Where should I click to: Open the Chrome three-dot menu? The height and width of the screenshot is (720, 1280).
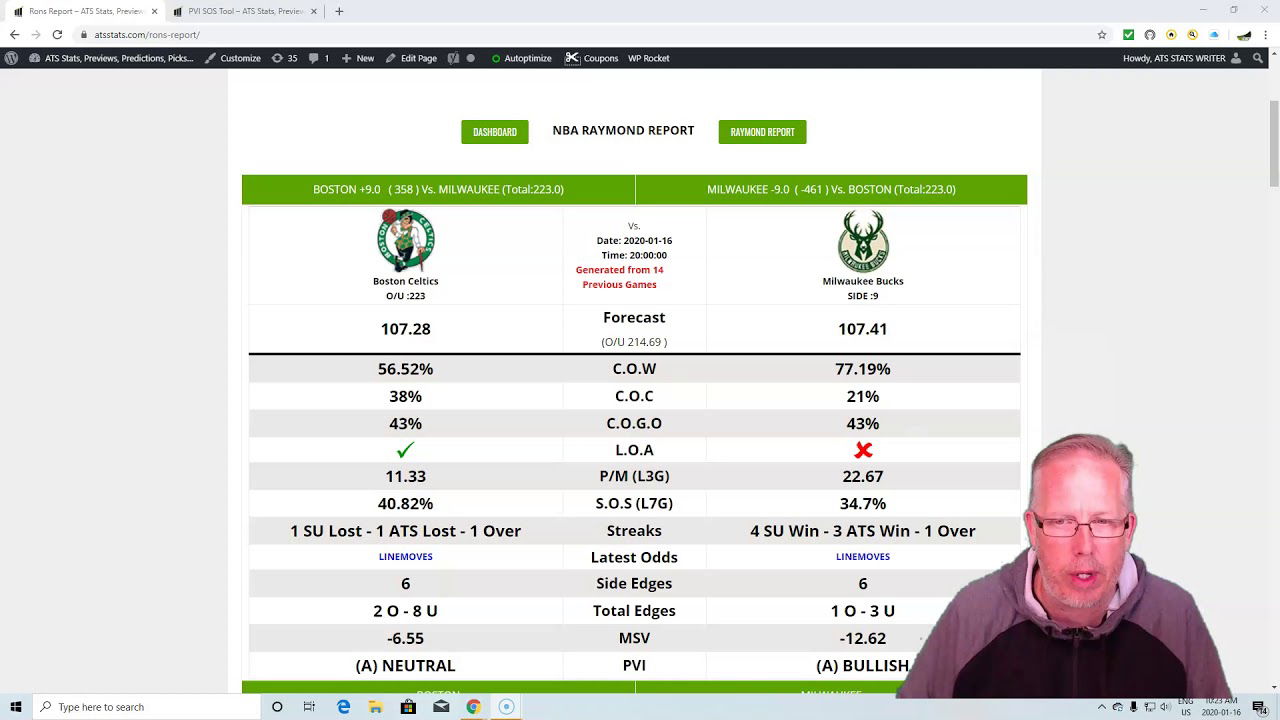pyautogui.click(x=1266, y=35)
